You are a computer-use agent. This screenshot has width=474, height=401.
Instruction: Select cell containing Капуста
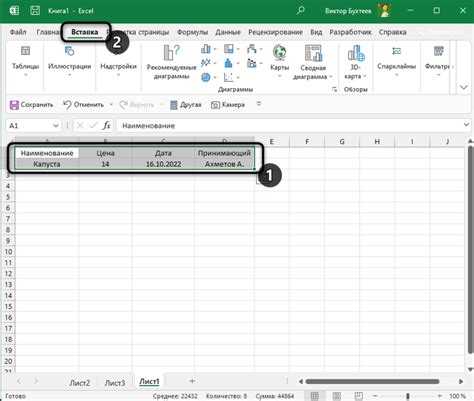[x=47, y=164]
